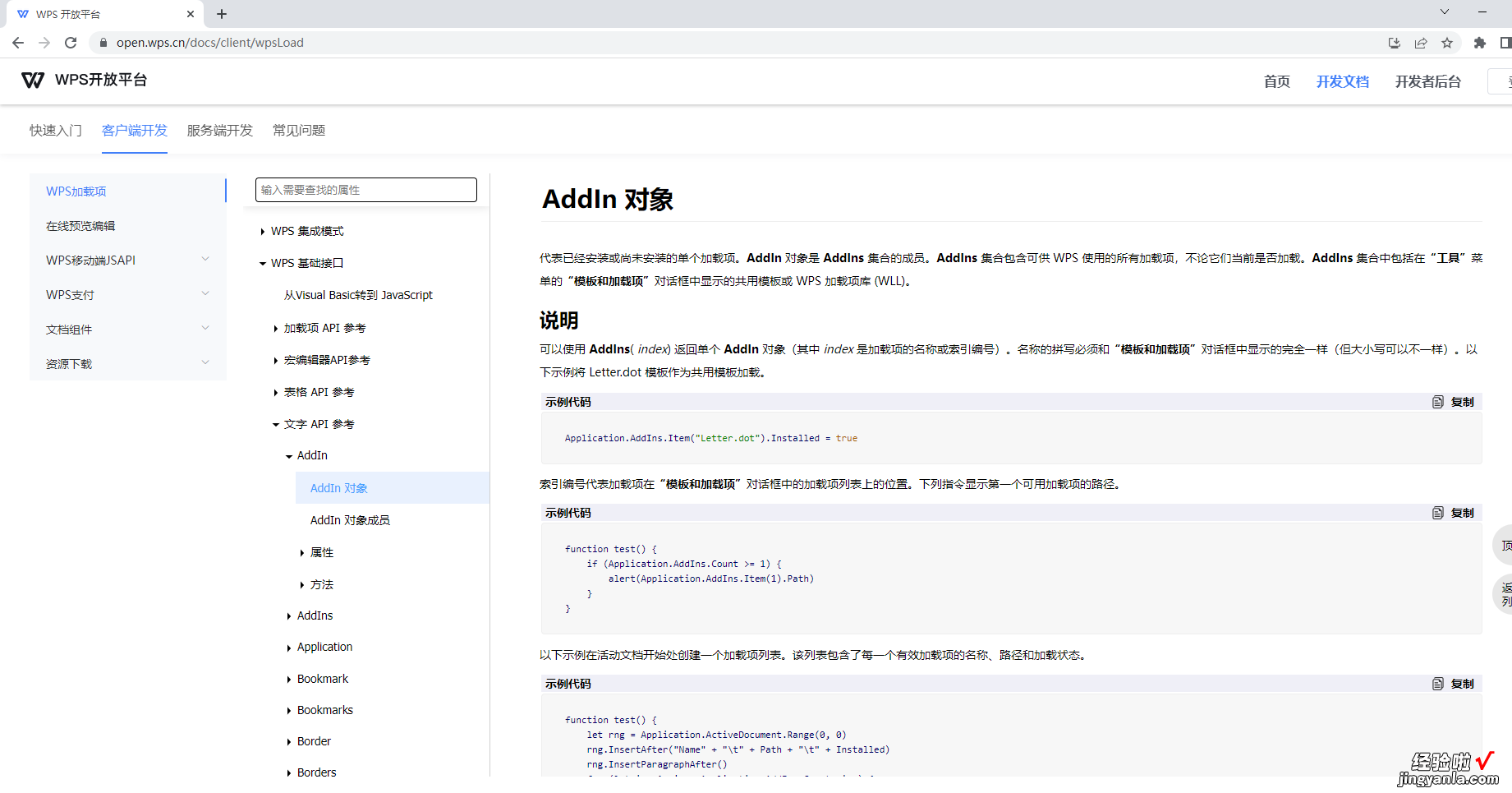1512x793 pixels.
Task: Open a new browser tab with the plus icon
Action: click(222, 14)
